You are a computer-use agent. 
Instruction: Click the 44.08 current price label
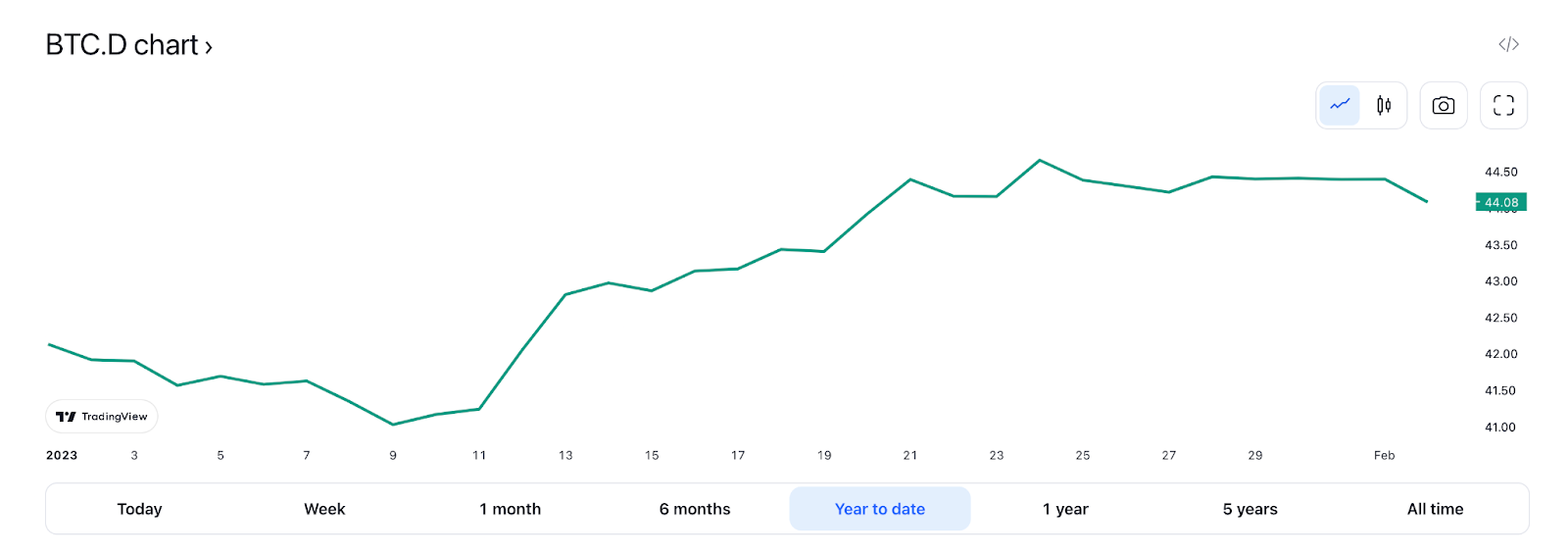1501,203
